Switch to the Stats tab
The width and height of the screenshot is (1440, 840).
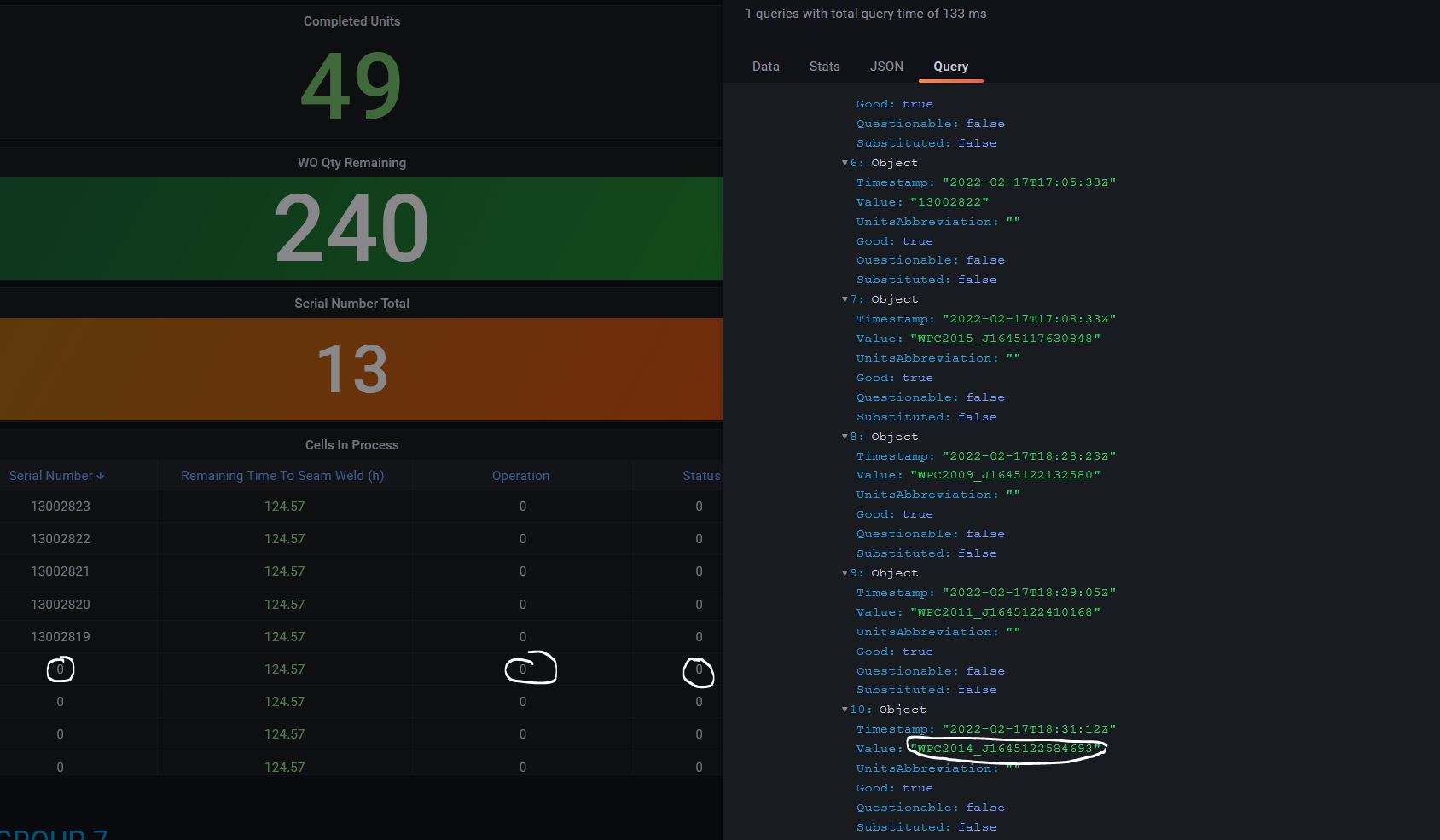coord(823,67)
